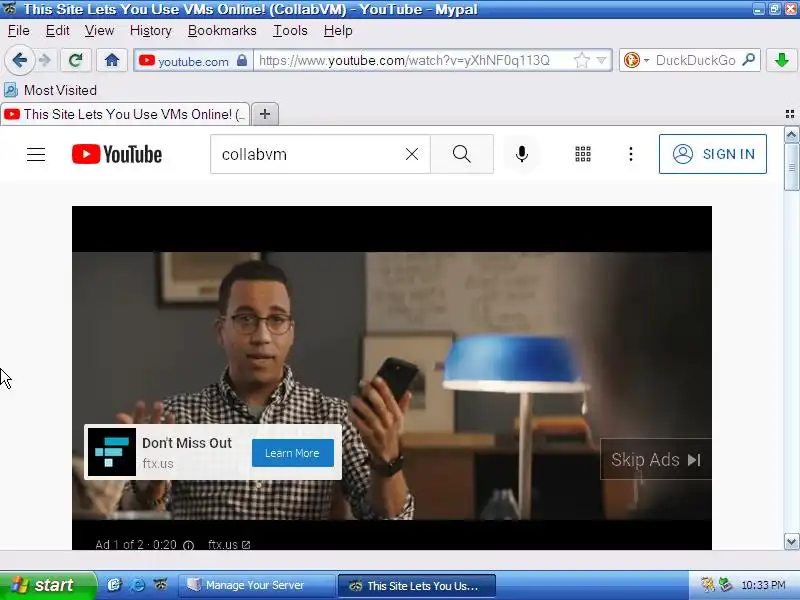Click the FTX ad logo thumbnail
Image resolution: width=800 pixels, height=600 pixels.
[x=112, y=452]
